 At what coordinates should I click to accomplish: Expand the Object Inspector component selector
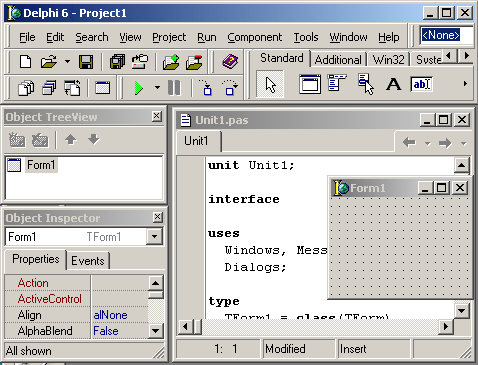pos(154,237)
